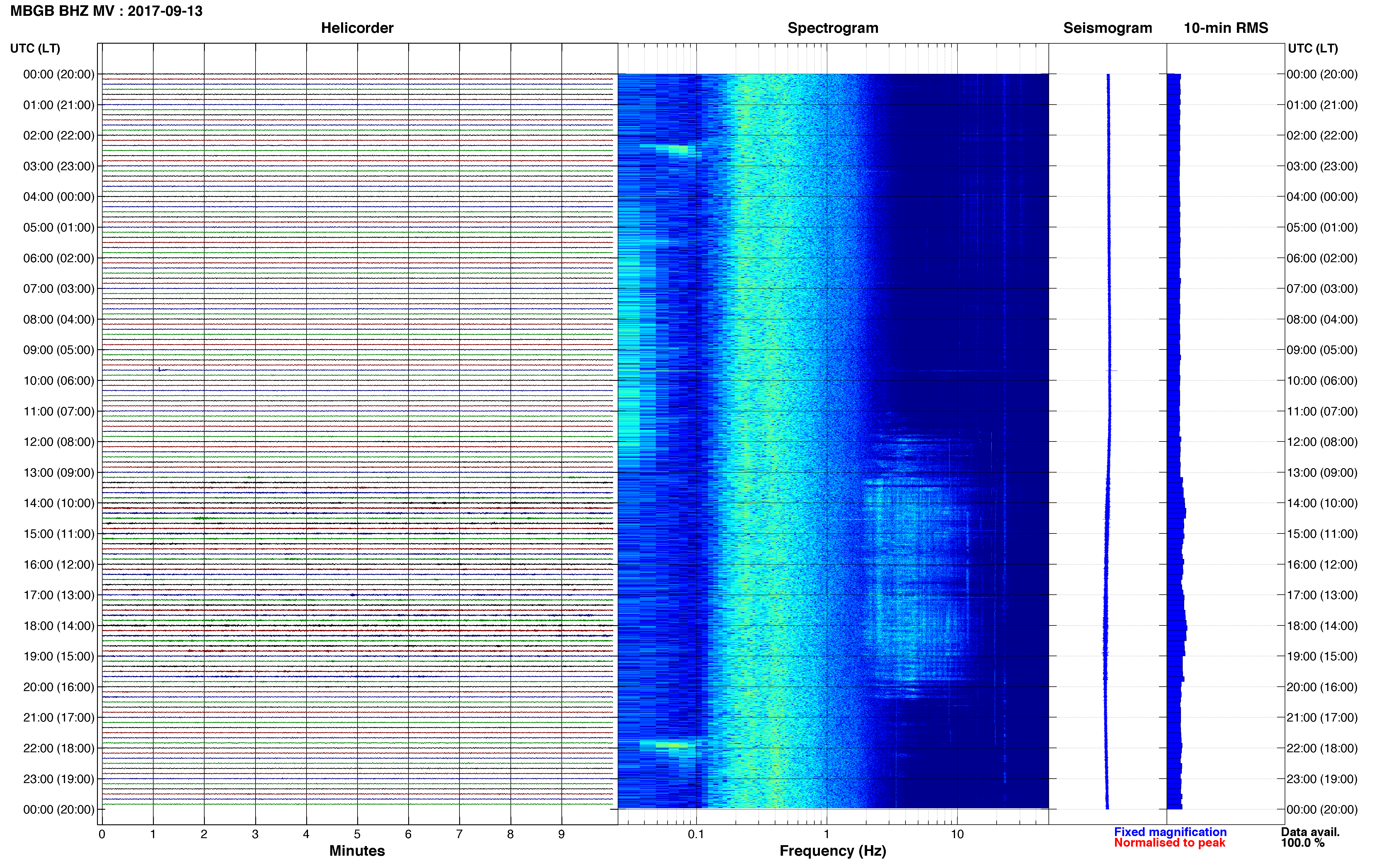
Task: Select left time label '06:00 (02:00)'
Action: (x=59, y=258)
